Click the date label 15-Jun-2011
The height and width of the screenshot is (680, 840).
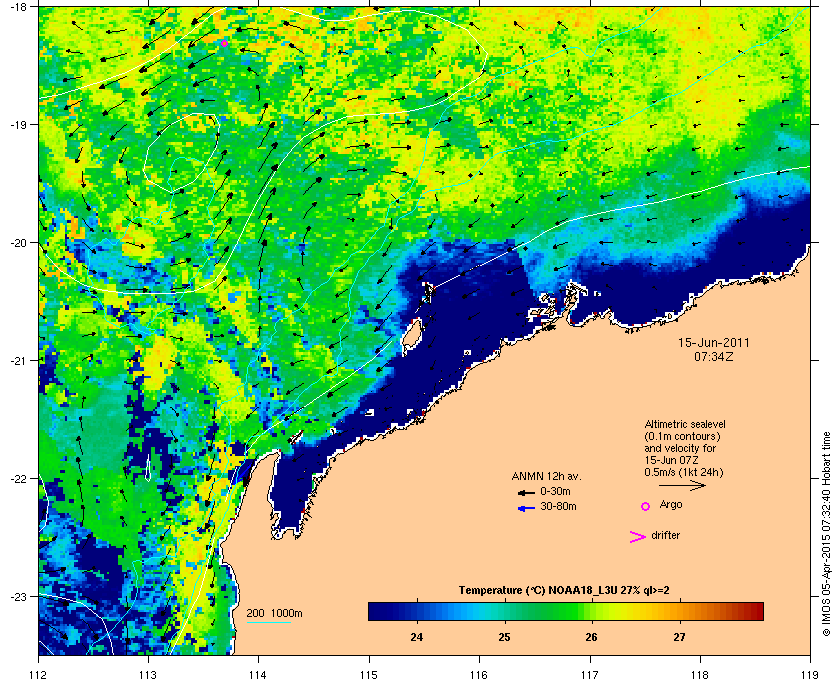coord(714,342)
